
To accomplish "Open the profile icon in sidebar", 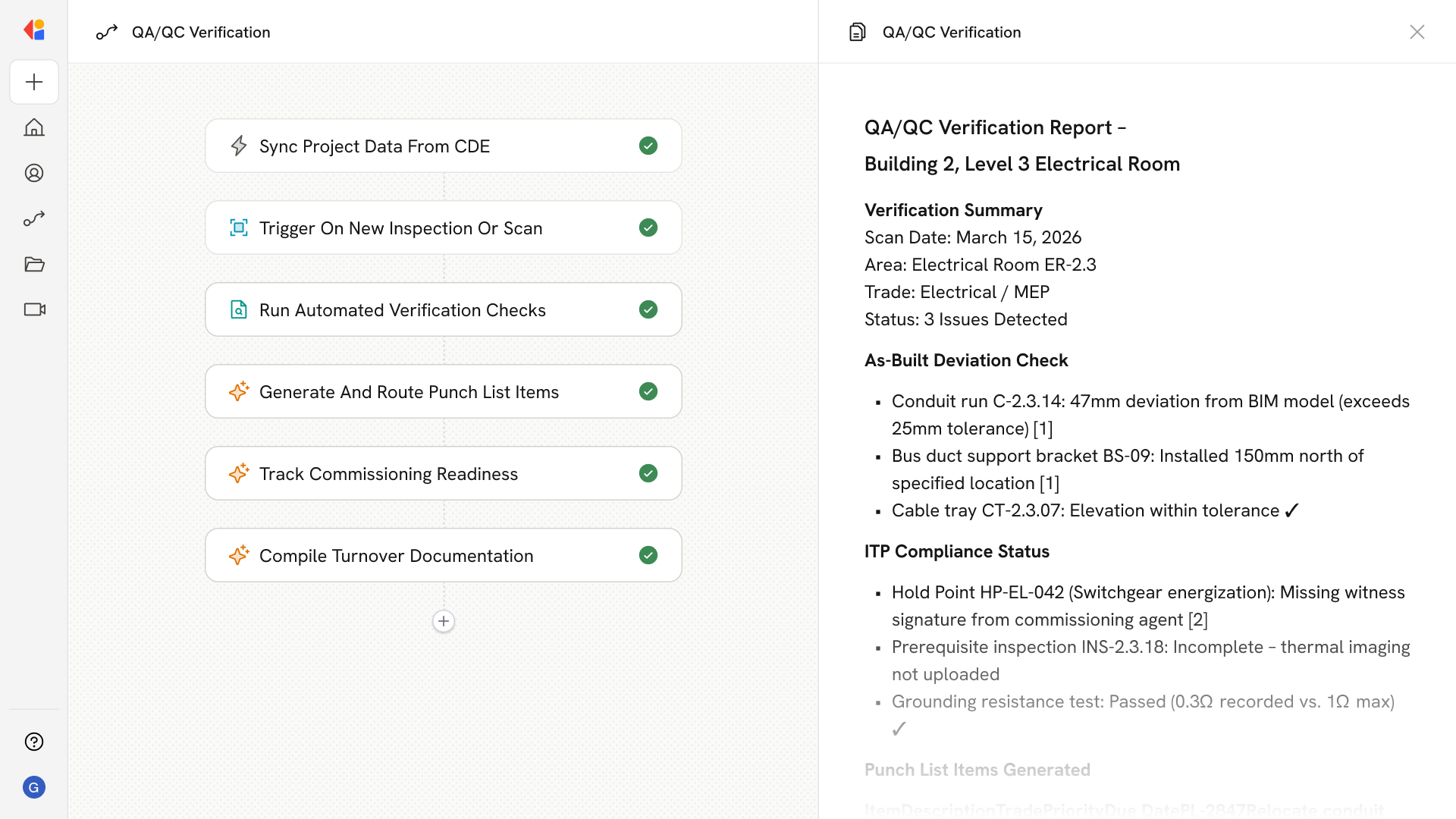I will pyautogui.click(x=34, y=173).
